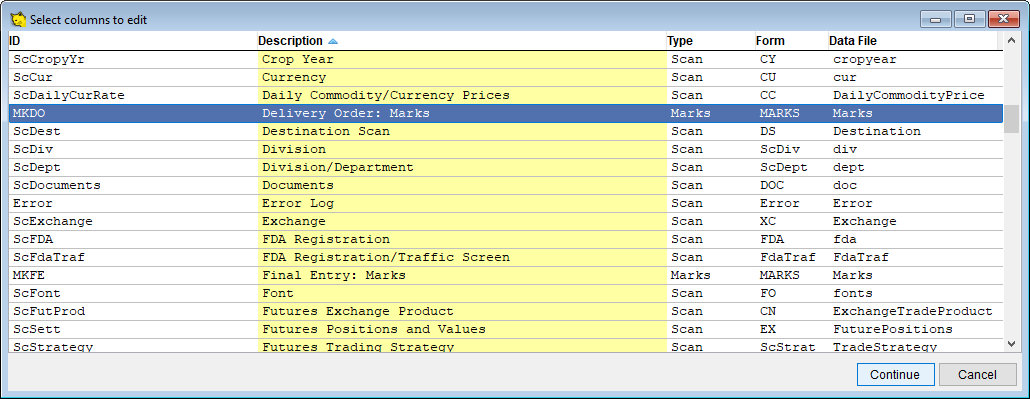Image resolution: width=1030 pixels, height=399 pixels.
Task: Click the TradeStrategy data file cell
Action: point(915,346)
